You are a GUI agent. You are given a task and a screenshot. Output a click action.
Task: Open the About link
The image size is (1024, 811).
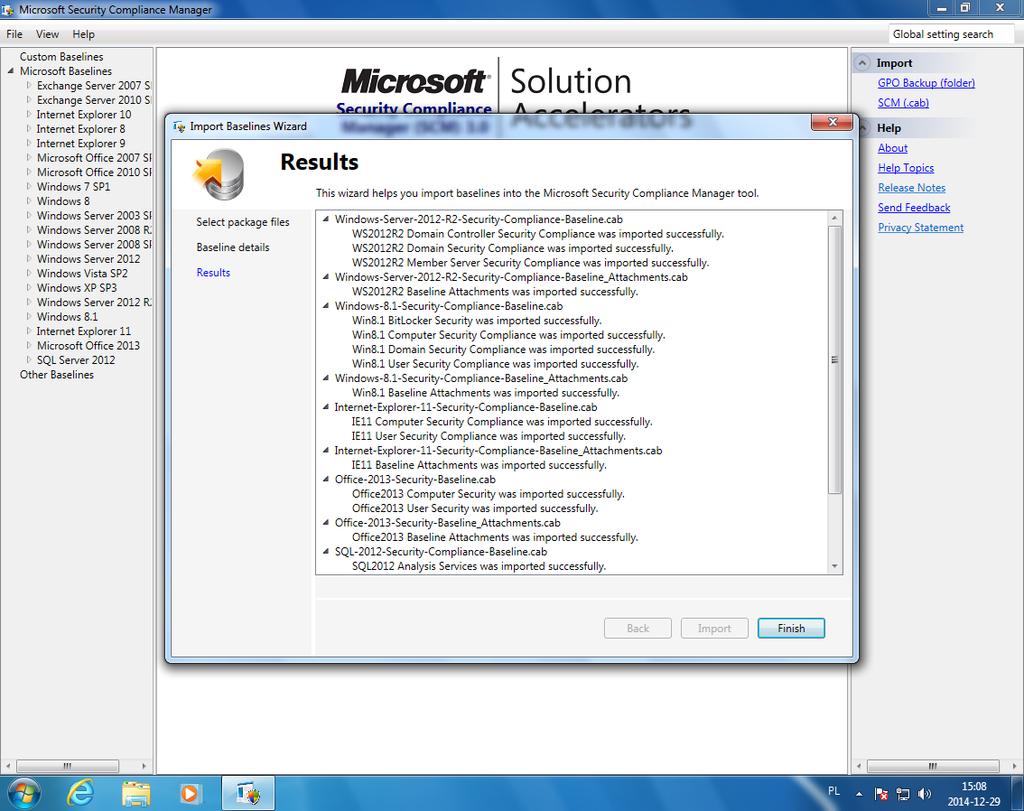click(x=893, y=148)
